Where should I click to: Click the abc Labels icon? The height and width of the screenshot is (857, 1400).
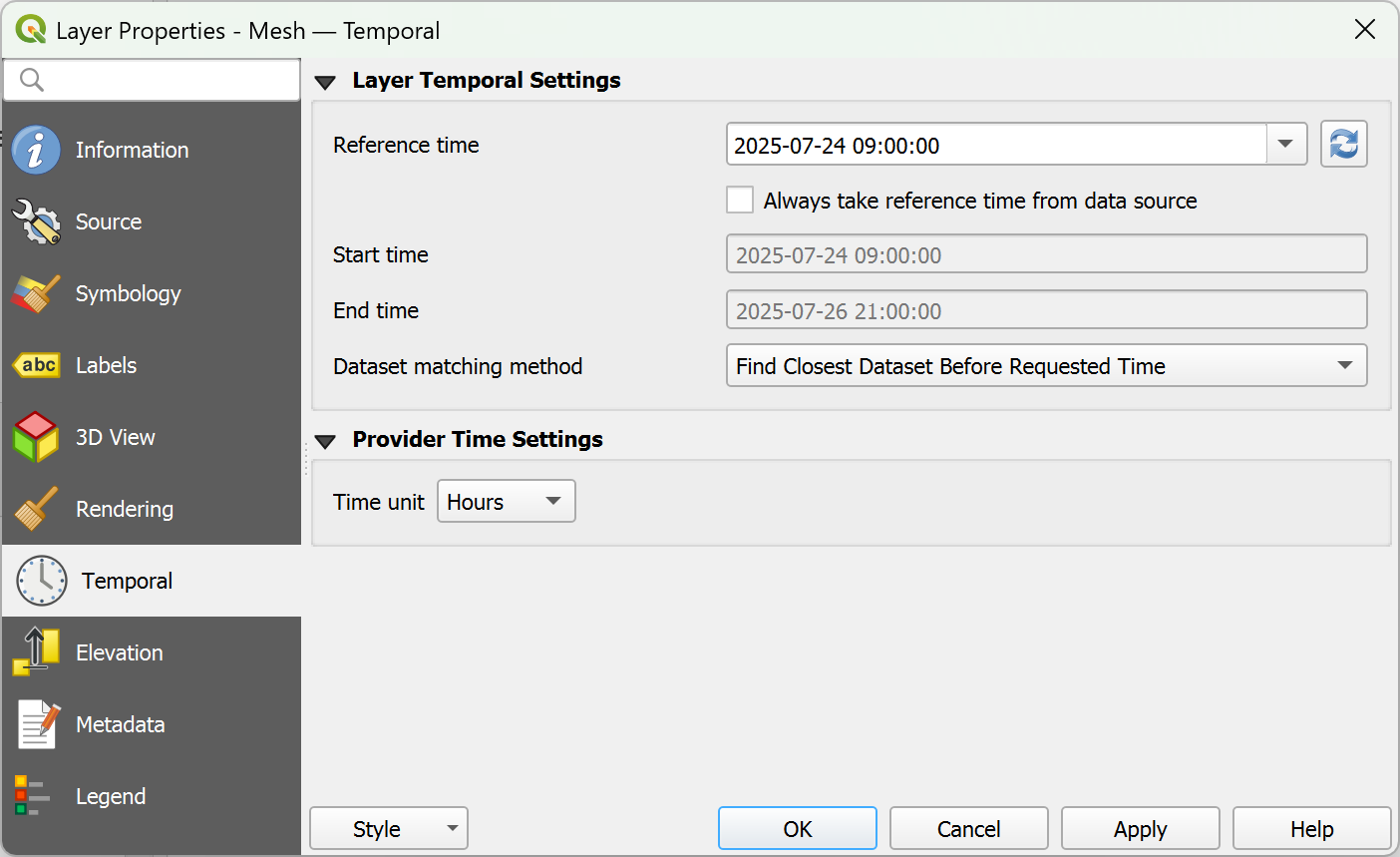pos(37,365)
